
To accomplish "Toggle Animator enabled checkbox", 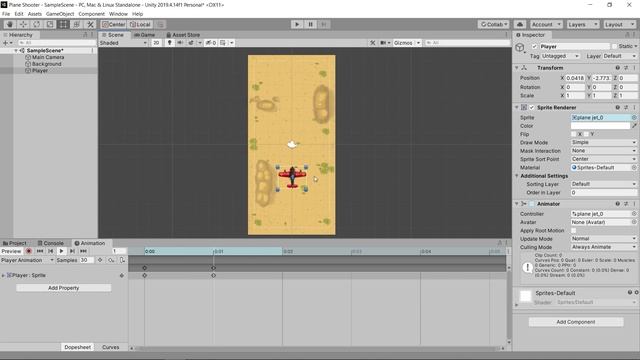I will point(532,204).
